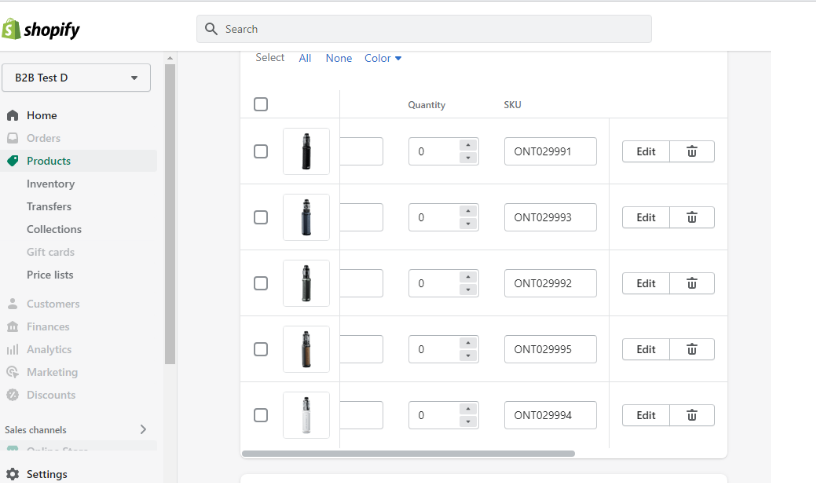Expand the Sales channels section
This screenshot has width=816, height=483.
143,429
